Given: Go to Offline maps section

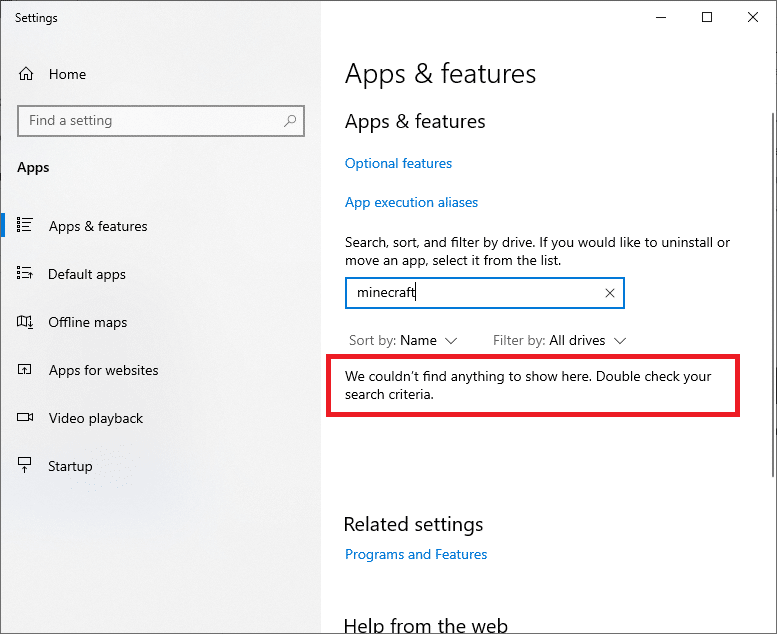Looking at the screenshot, I should point(88,322).
